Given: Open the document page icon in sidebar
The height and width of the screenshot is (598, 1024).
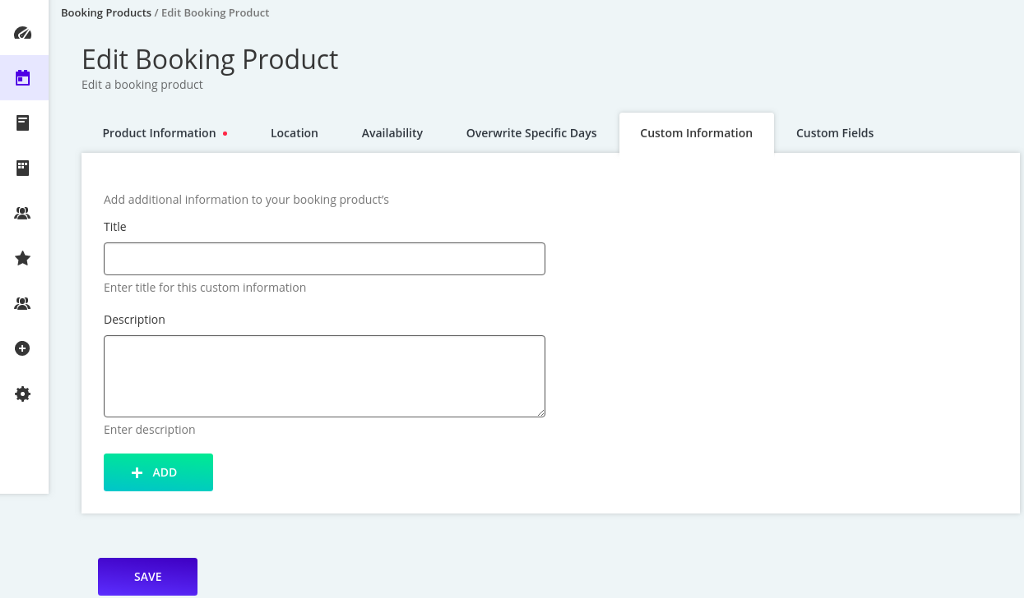Looking at the screenshot, I should point(22,123).
